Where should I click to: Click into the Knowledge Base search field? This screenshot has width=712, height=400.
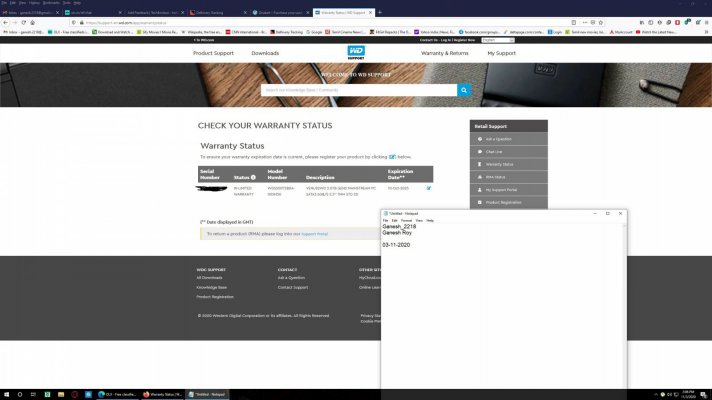pyautogui.click(x=359, y=90)
